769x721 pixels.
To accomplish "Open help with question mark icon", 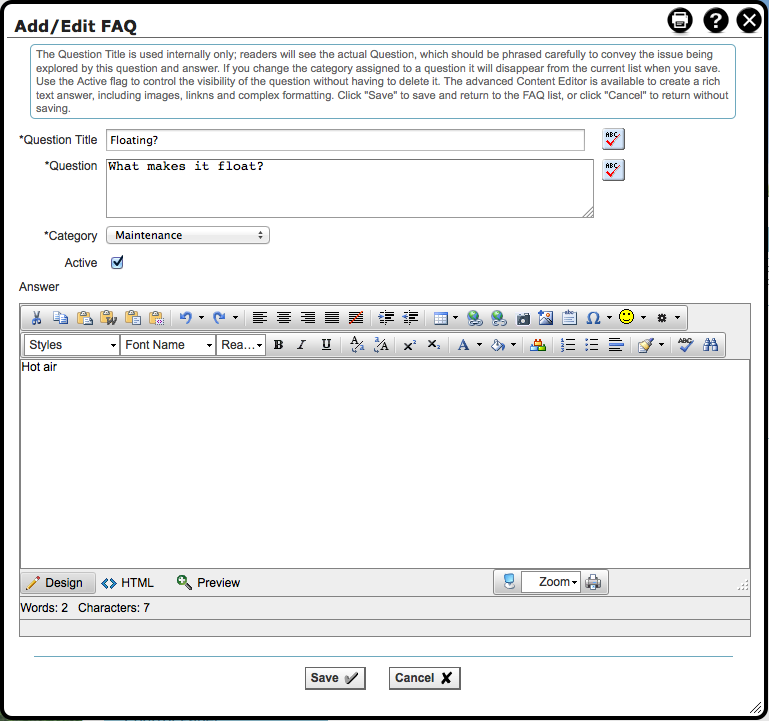I will [716, 21].
